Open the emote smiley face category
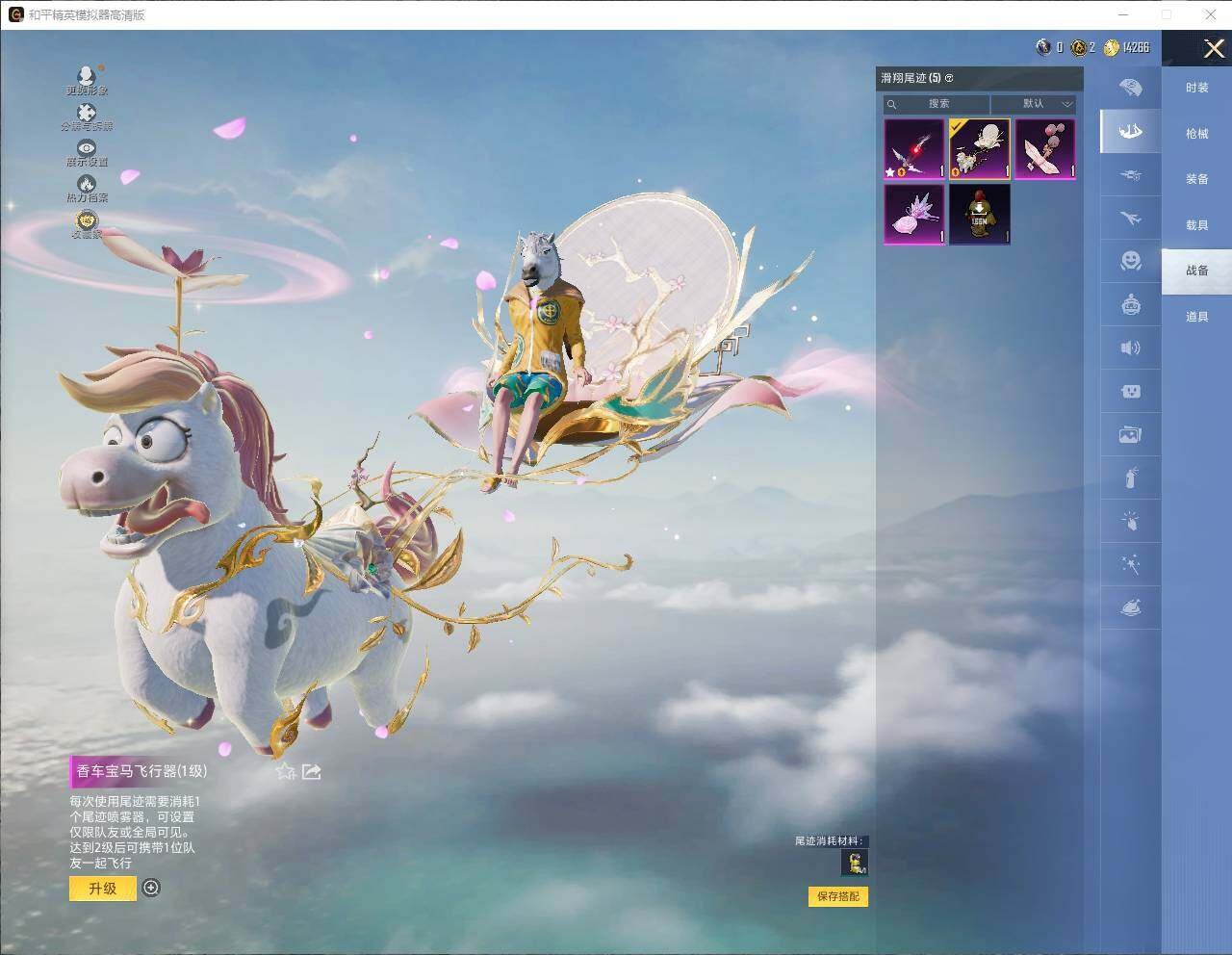Image resolution: width=1232 pixels, height=955 pixels. 1130,261
